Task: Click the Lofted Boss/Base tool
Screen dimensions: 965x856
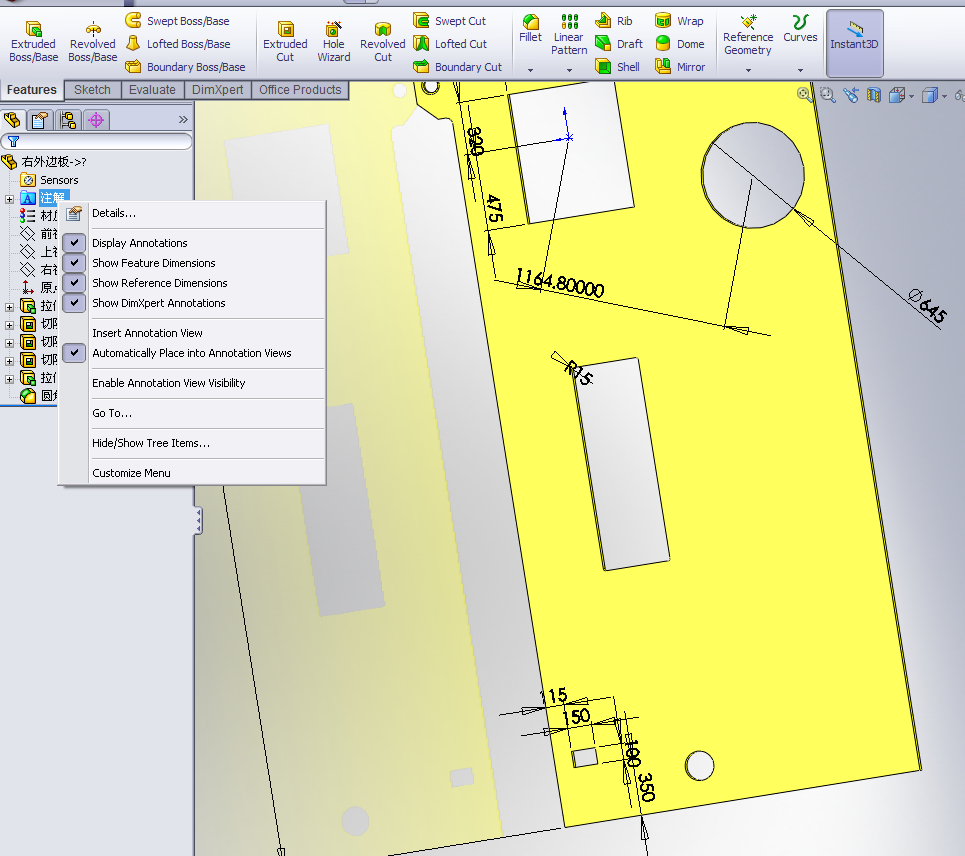Action: click(178, 44)
